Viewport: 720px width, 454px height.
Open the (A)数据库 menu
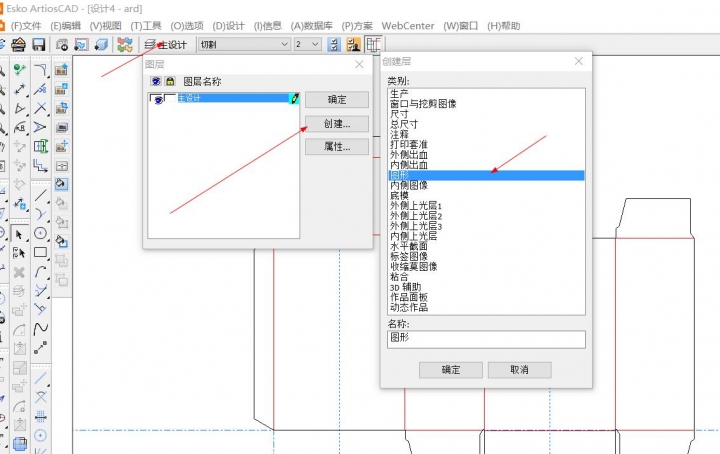(312, 25)
